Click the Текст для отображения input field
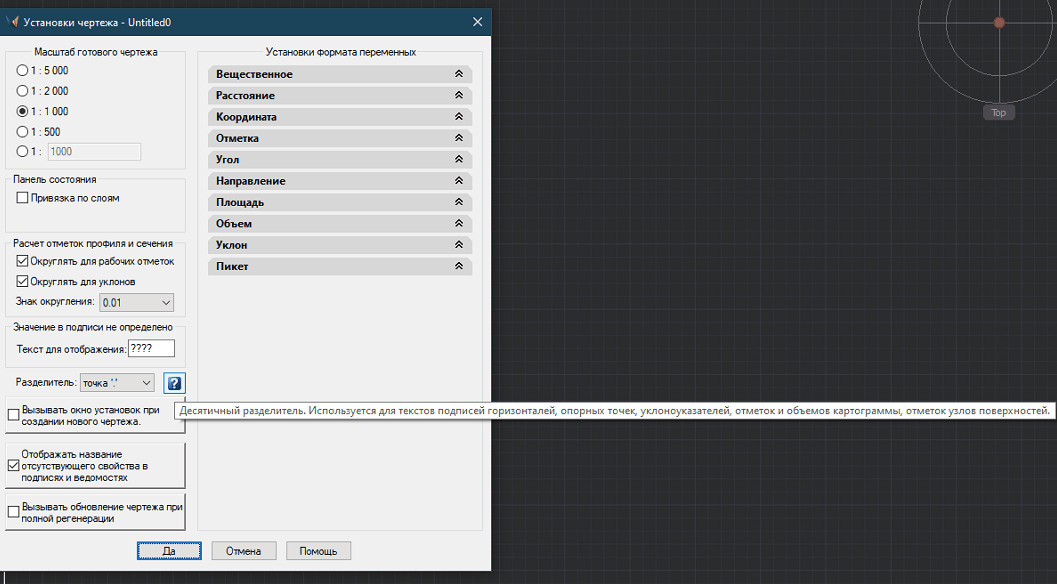 pos(151,349)
